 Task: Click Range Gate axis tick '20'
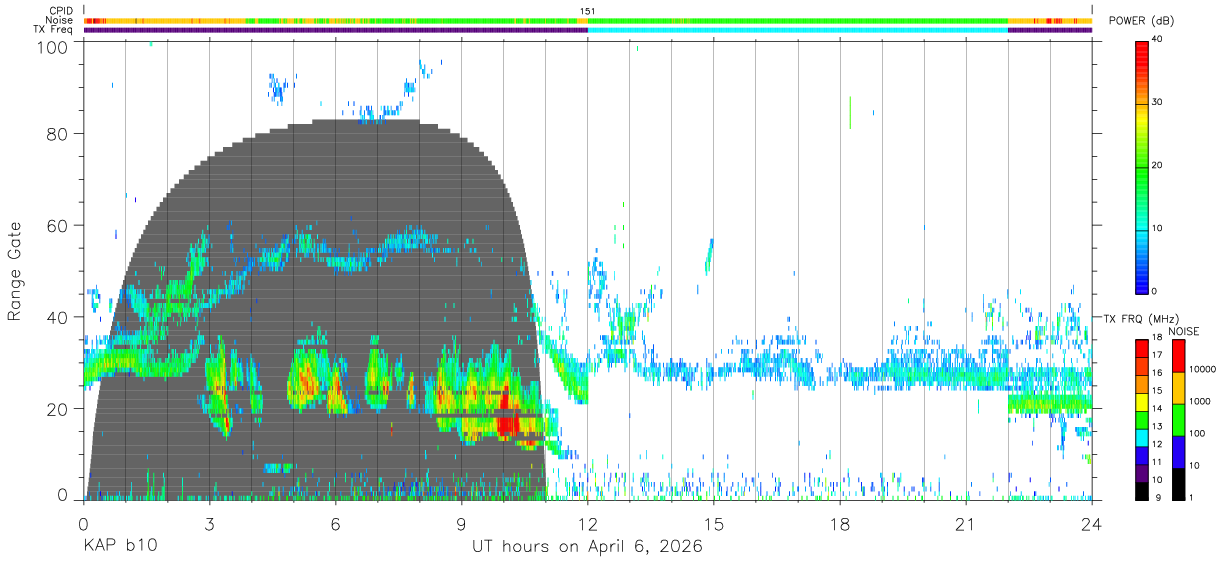57,409
